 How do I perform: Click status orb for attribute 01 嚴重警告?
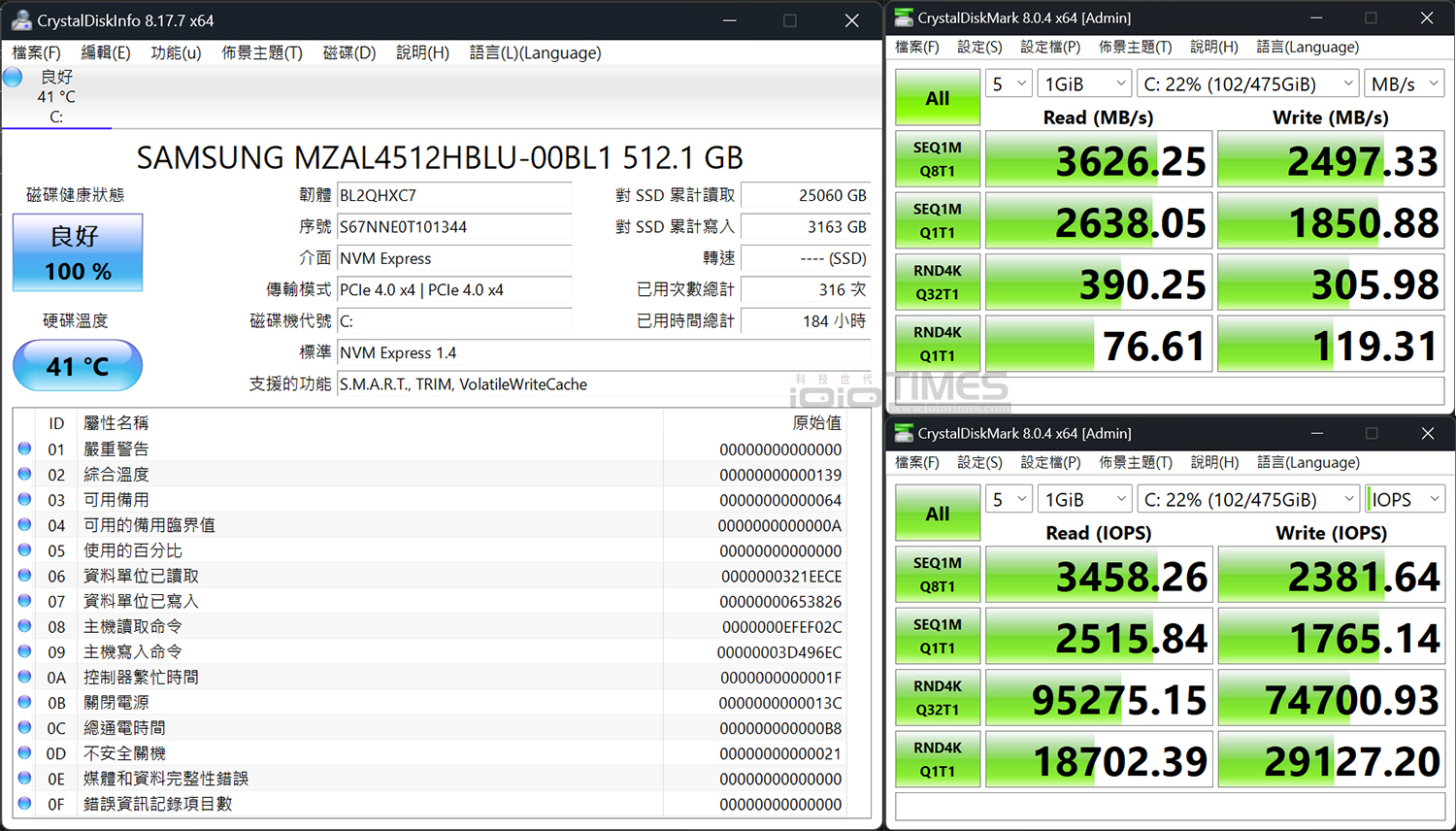pyautogui.click(x=24, y=449)
